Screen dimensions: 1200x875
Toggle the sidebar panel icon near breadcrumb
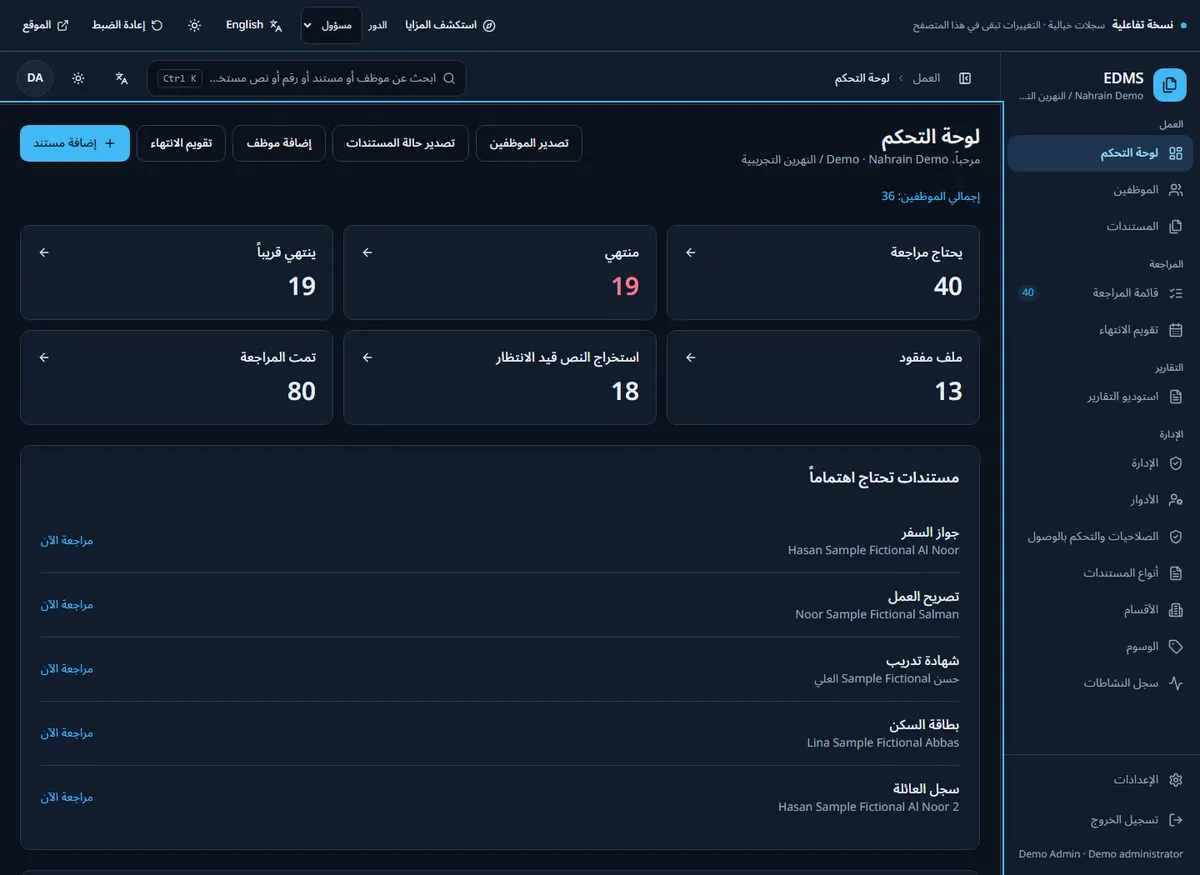(x=965, y=78)
